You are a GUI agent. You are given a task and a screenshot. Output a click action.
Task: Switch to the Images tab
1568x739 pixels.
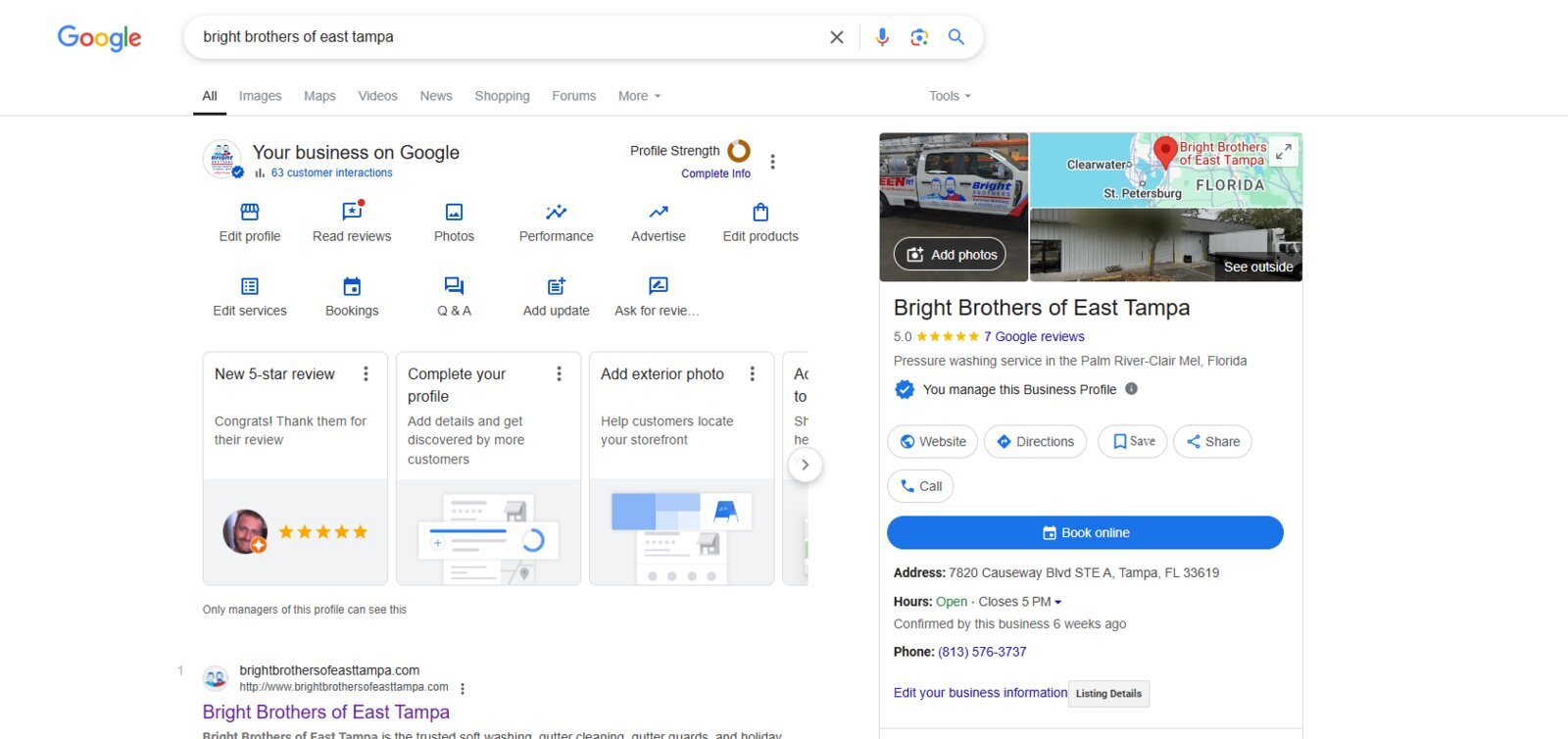click(260, 96)
